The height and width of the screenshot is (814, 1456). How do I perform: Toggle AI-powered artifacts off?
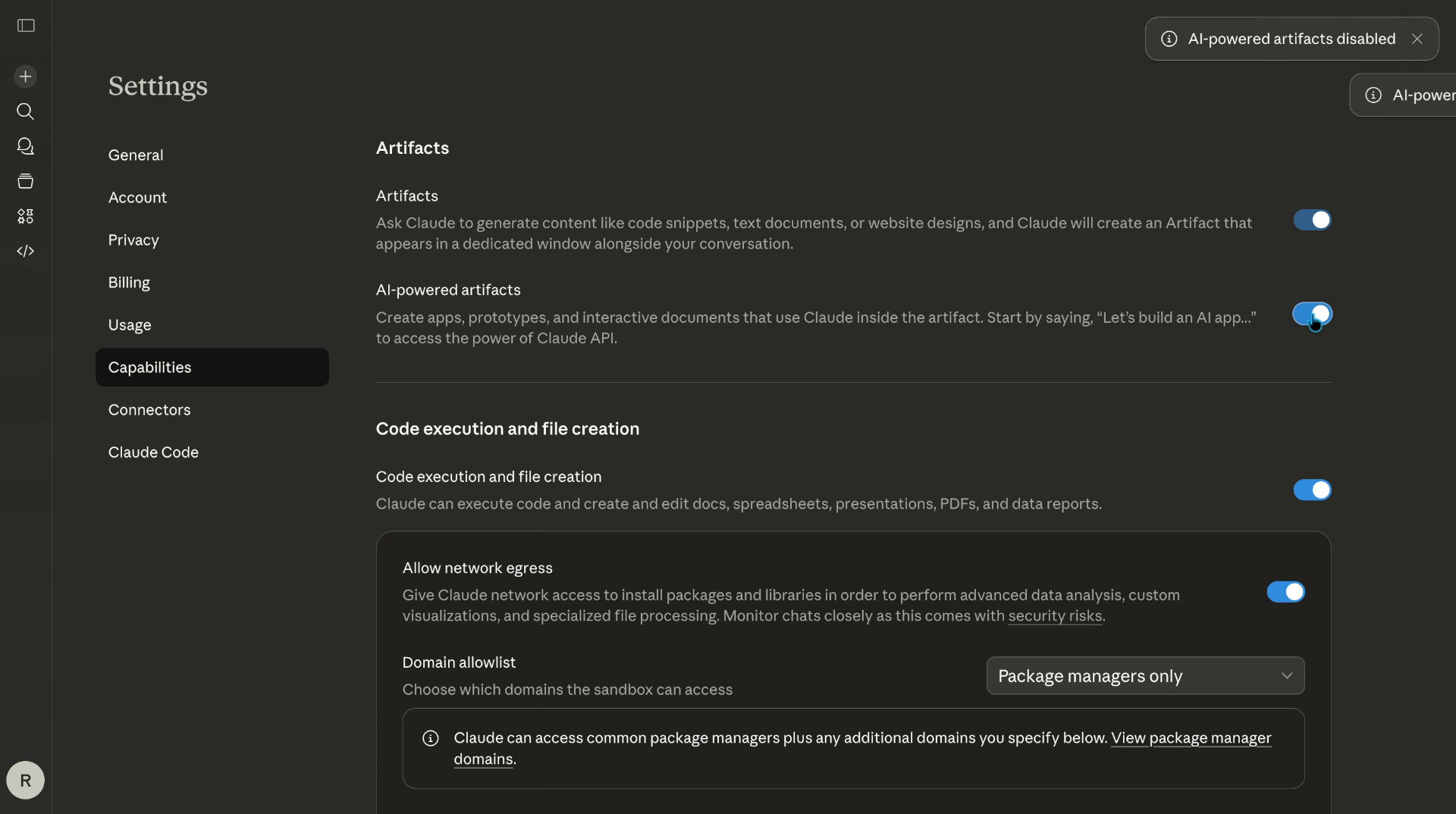pyautogui.click(x=1312, y=315)
